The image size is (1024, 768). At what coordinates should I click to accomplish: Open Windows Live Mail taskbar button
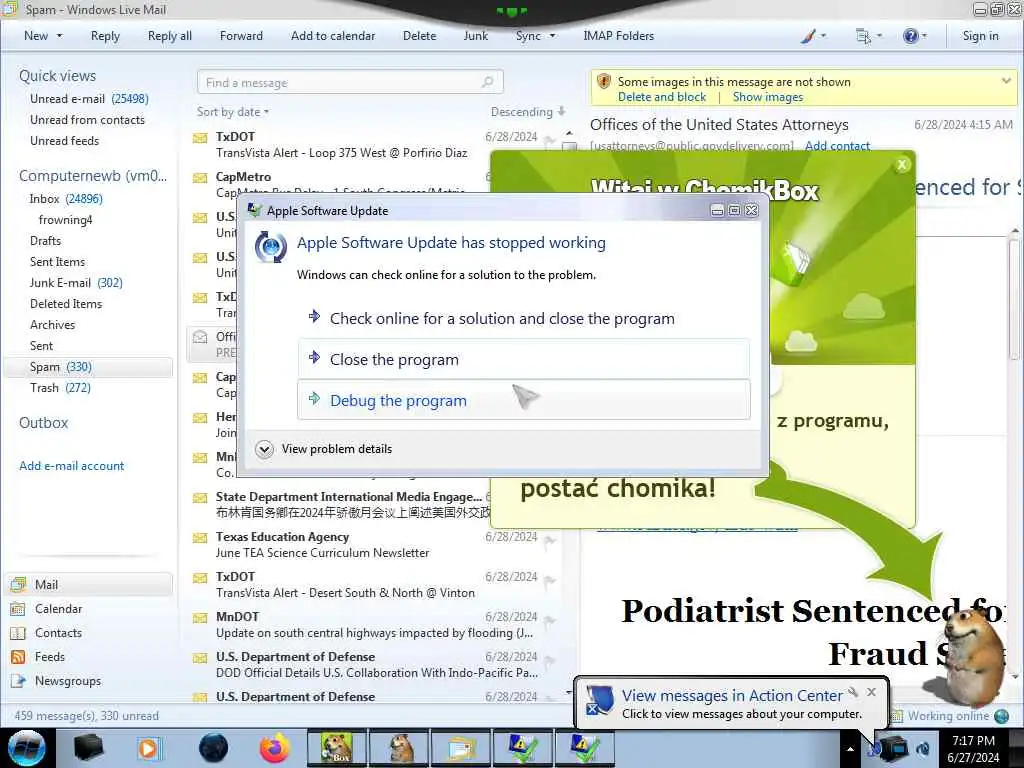461,748
